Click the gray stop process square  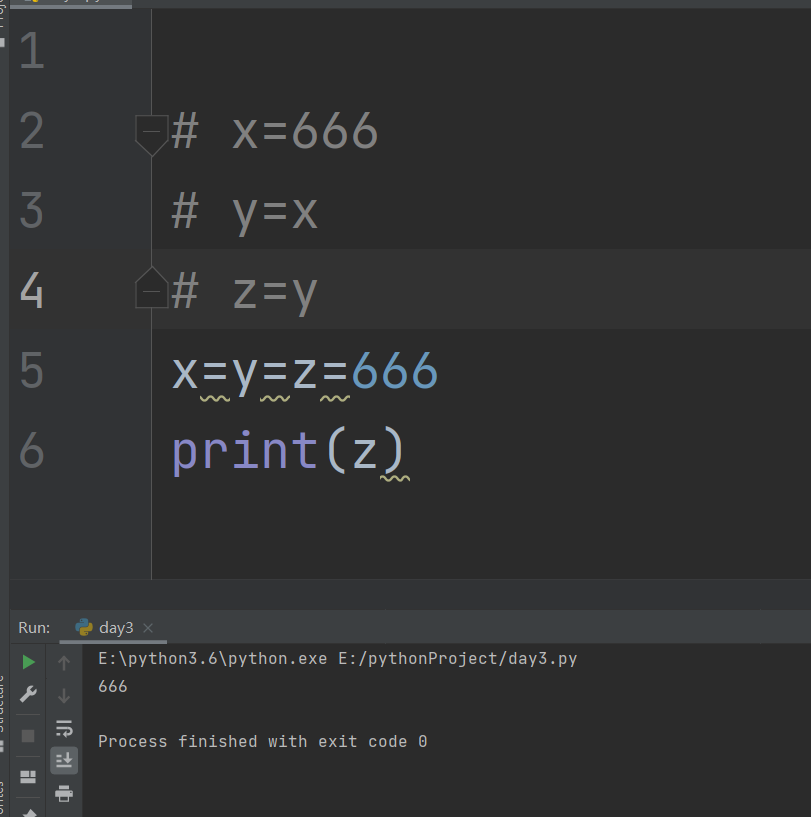(28, 736)
